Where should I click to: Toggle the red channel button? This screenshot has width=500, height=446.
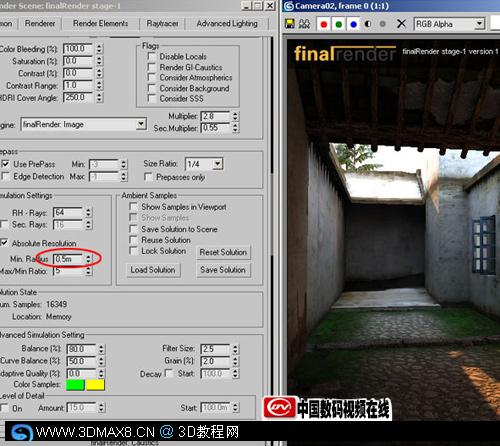click(323, 24)
